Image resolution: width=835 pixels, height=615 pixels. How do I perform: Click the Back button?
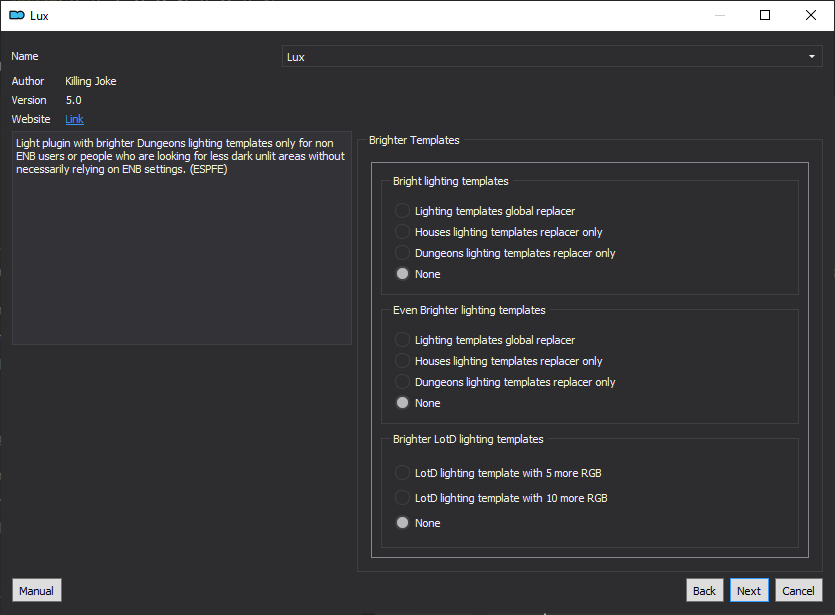click(705, 591)
